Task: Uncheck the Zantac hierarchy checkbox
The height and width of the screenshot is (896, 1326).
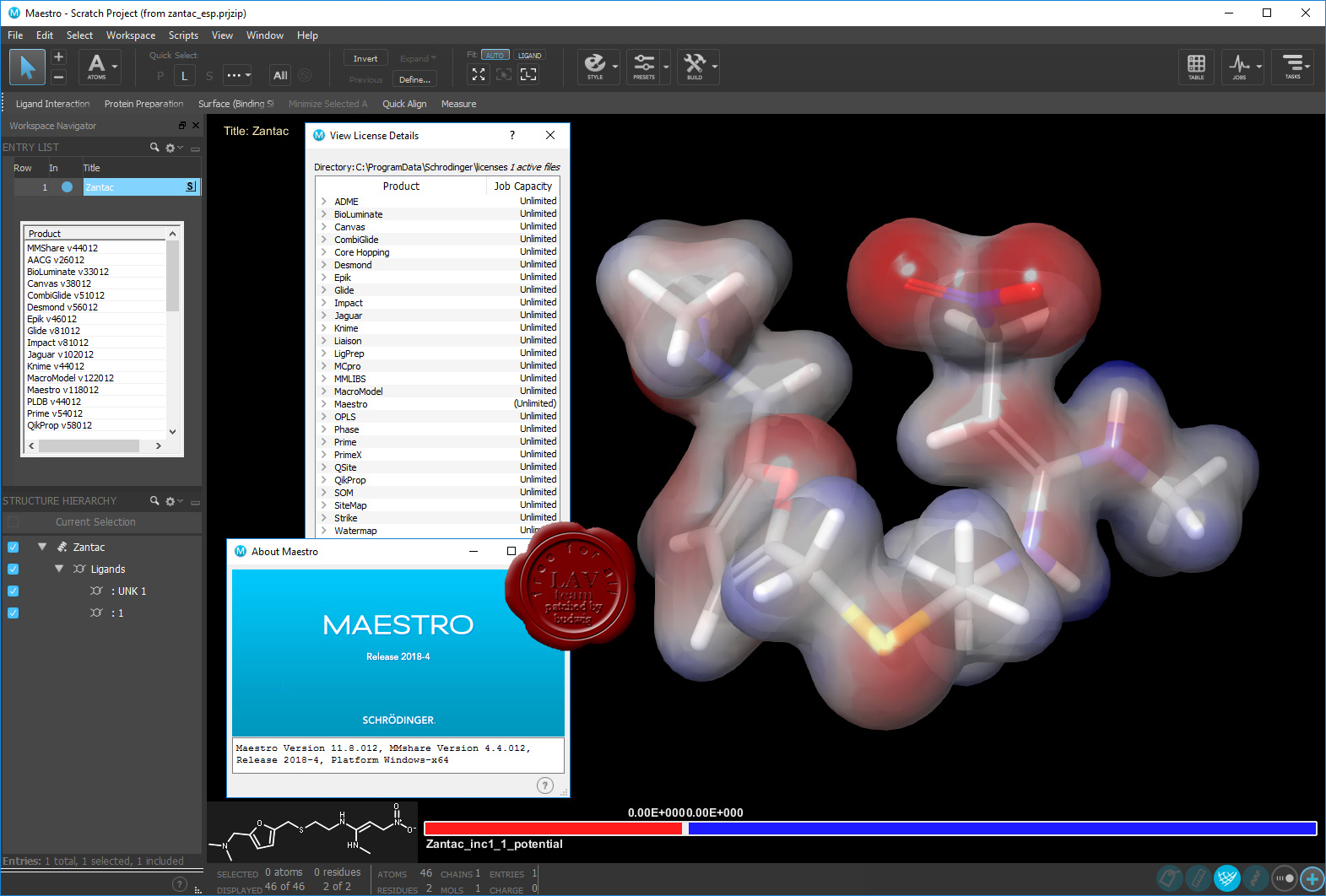Action: coord(13,547)
